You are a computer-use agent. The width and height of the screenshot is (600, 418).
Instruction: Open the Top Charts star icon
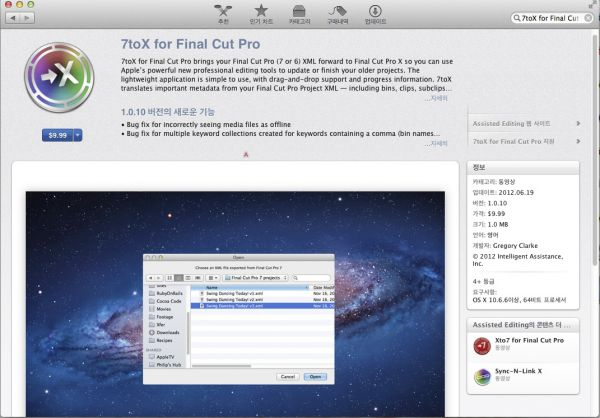pos(261,14)
